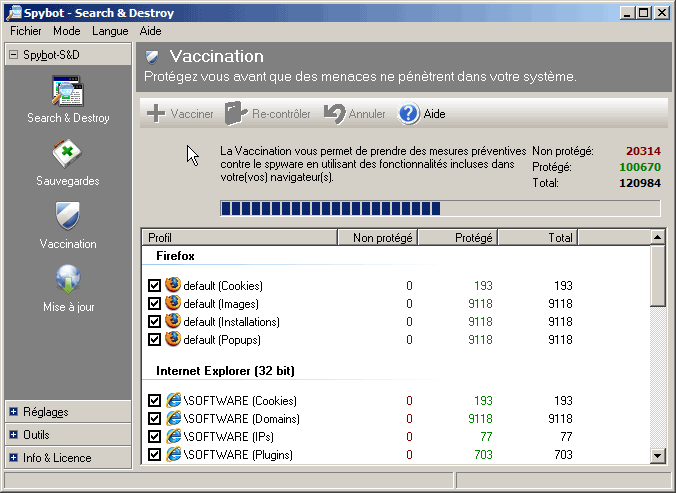
Task: Click the vaccination progress bar
Action: 440,209
